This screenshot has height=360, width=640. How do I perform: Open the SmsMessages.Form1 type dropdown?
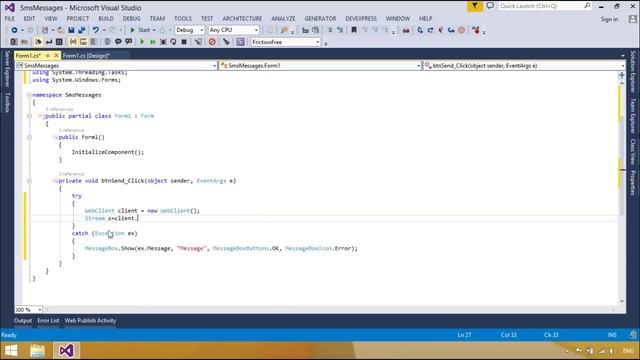(320, 66)
